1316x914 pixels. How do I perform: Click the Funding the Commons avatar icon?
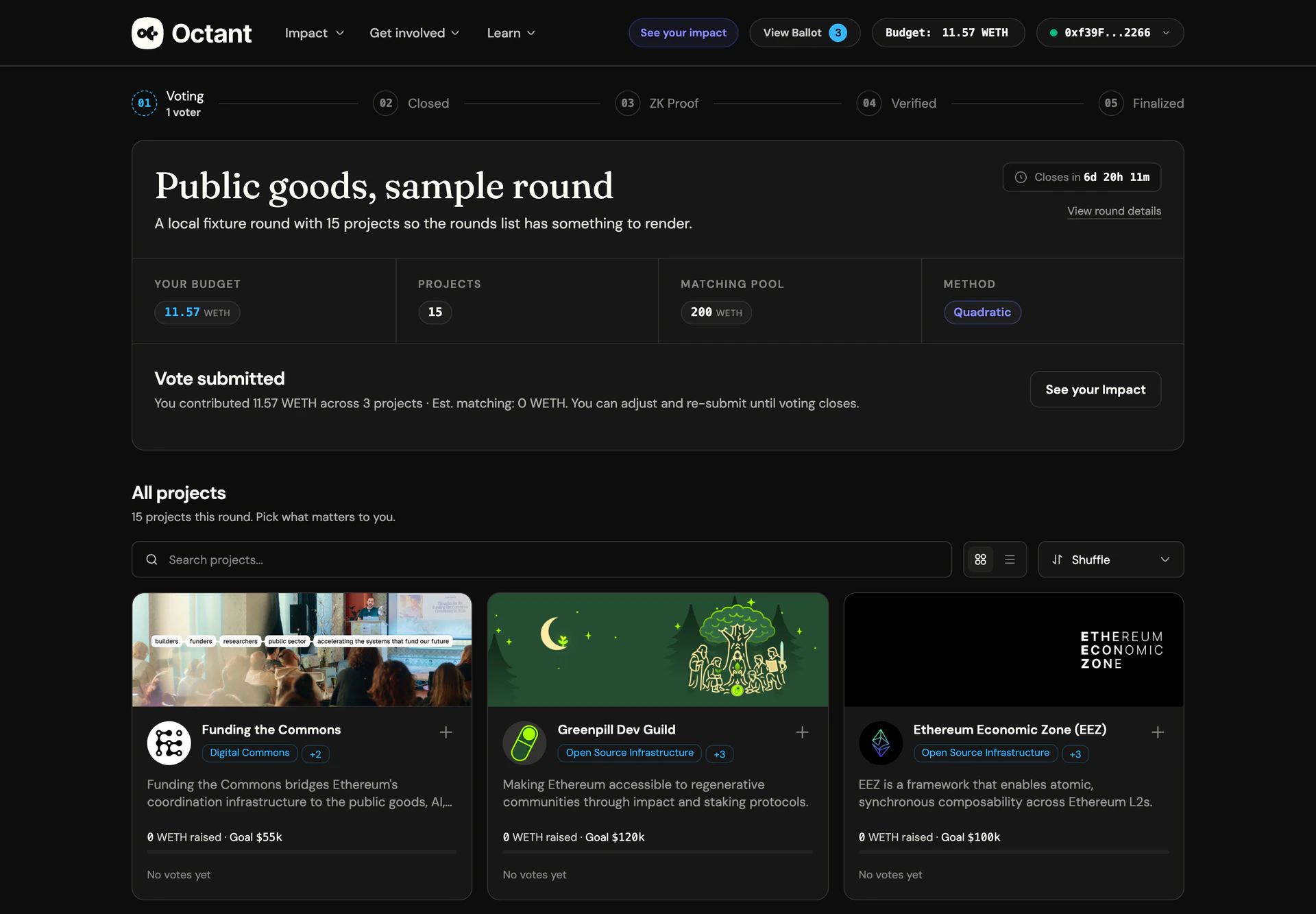tap(169, 743)
